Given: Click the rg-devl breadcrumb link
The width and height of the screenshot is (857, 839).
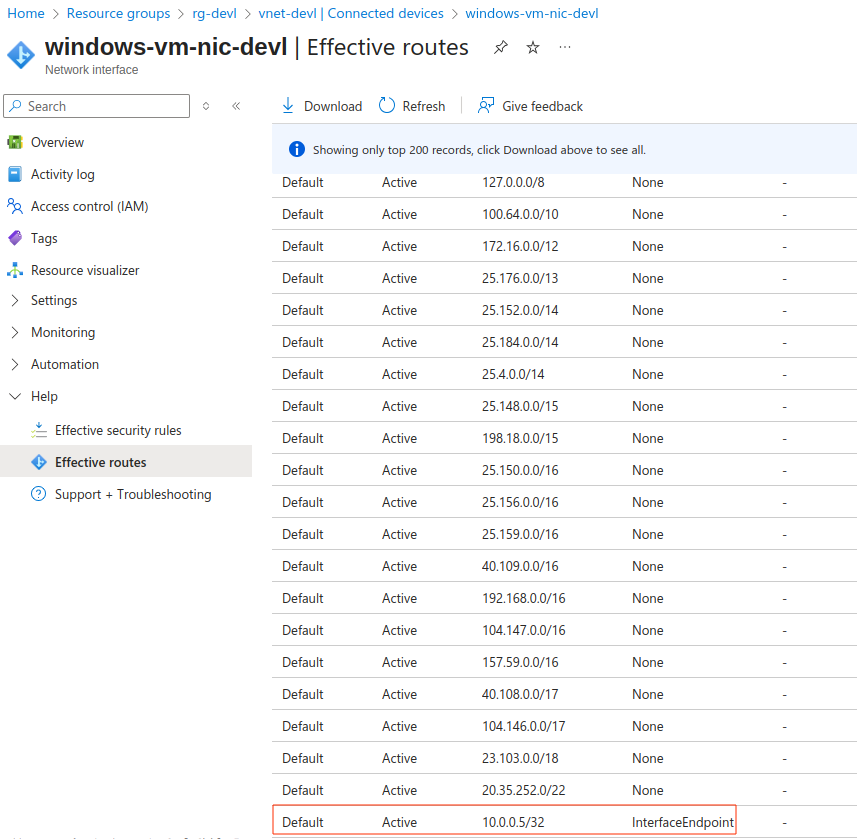Looking at the screenshot, I should tap(214, 13).
